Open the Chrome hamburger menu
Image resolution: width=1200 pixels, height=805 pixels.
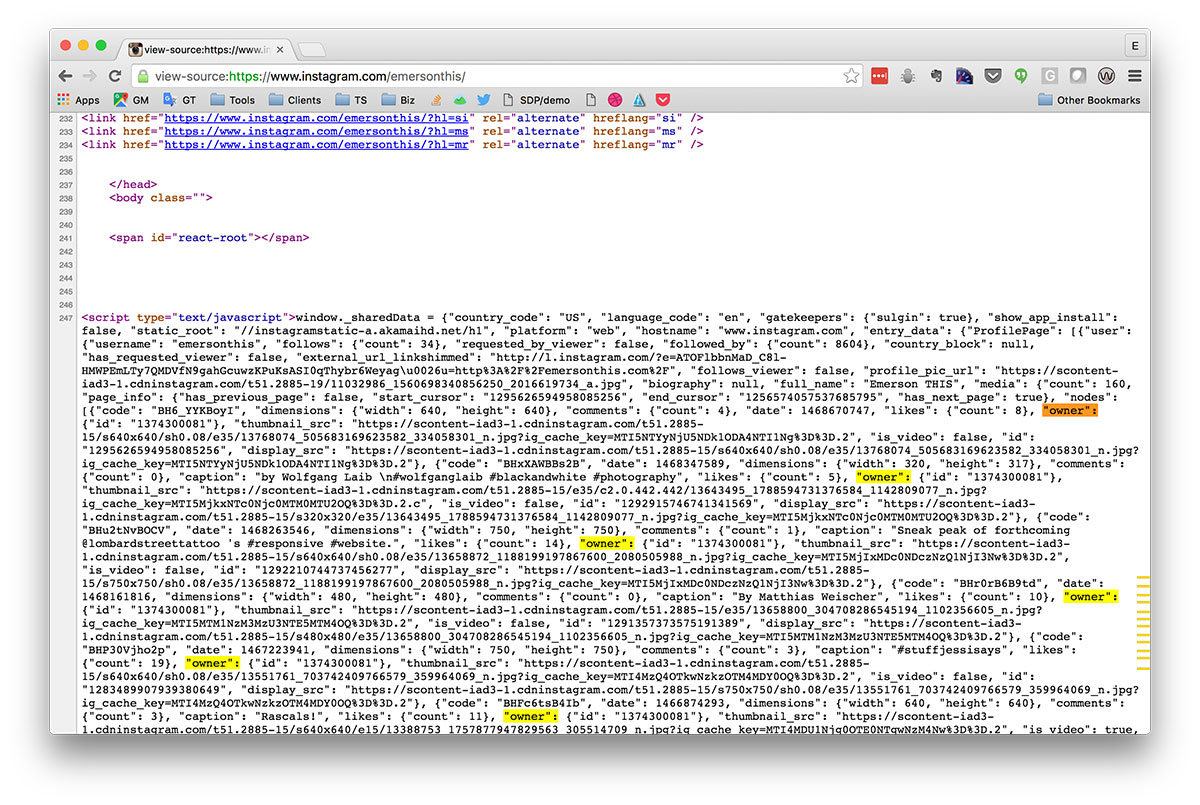tap(1135, 76)
